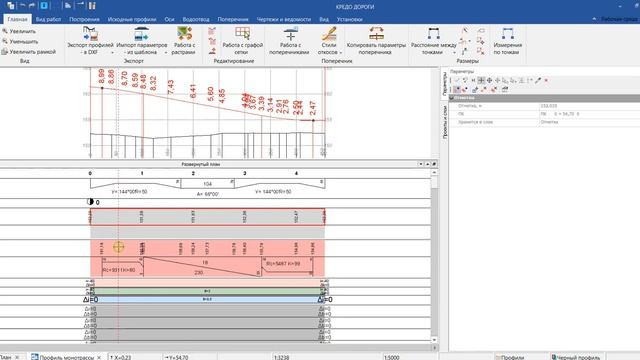Click the bottom small icon in the Редактирование group
This screenshot has height=360, width=640.
pyautogui.click(x=212, y=51)
